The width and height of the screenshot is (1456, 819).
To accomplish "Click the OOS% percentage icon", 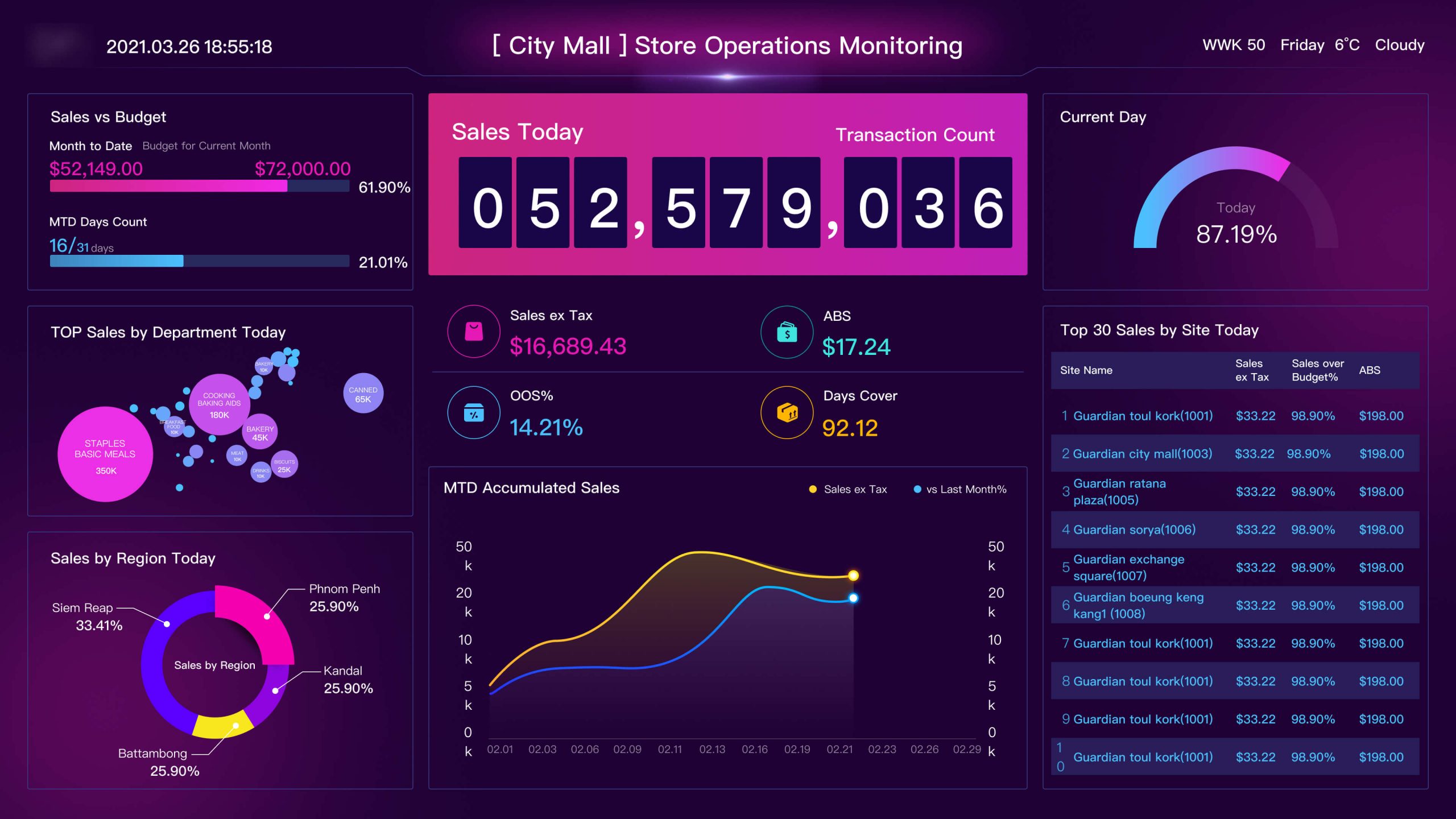I will pyautogui.click(x=474, y=412).
